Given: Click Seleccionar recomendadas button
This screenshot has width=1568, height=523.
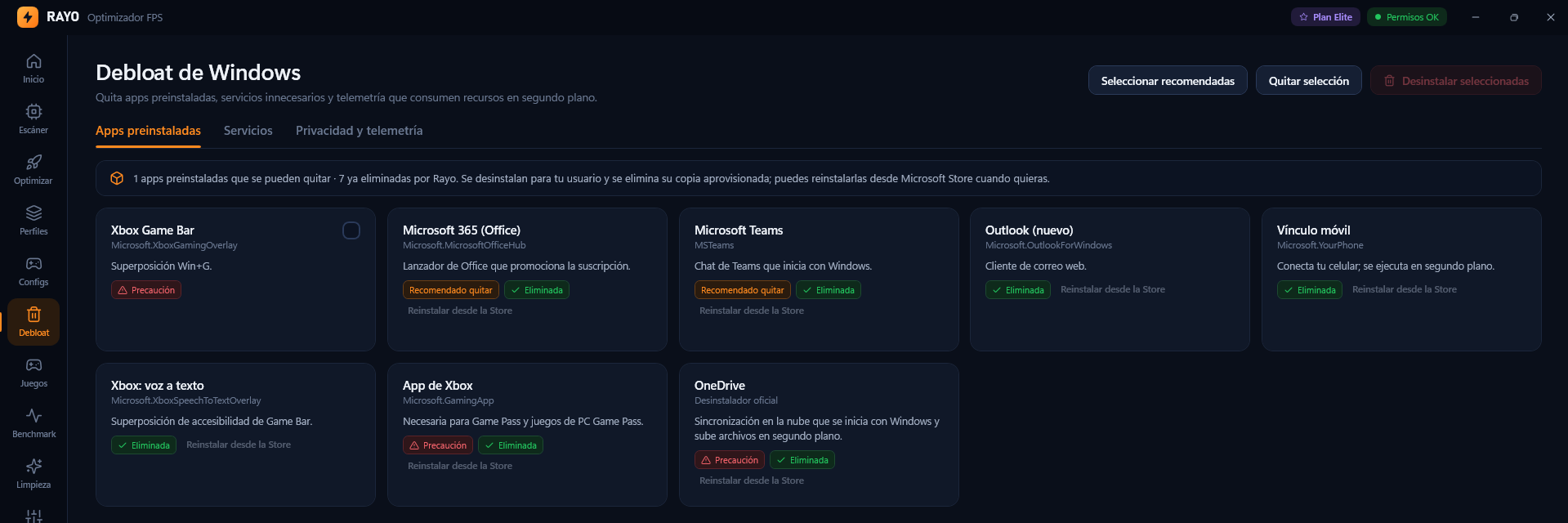Looking at the screenshot, I should (x=1168, y=80).
